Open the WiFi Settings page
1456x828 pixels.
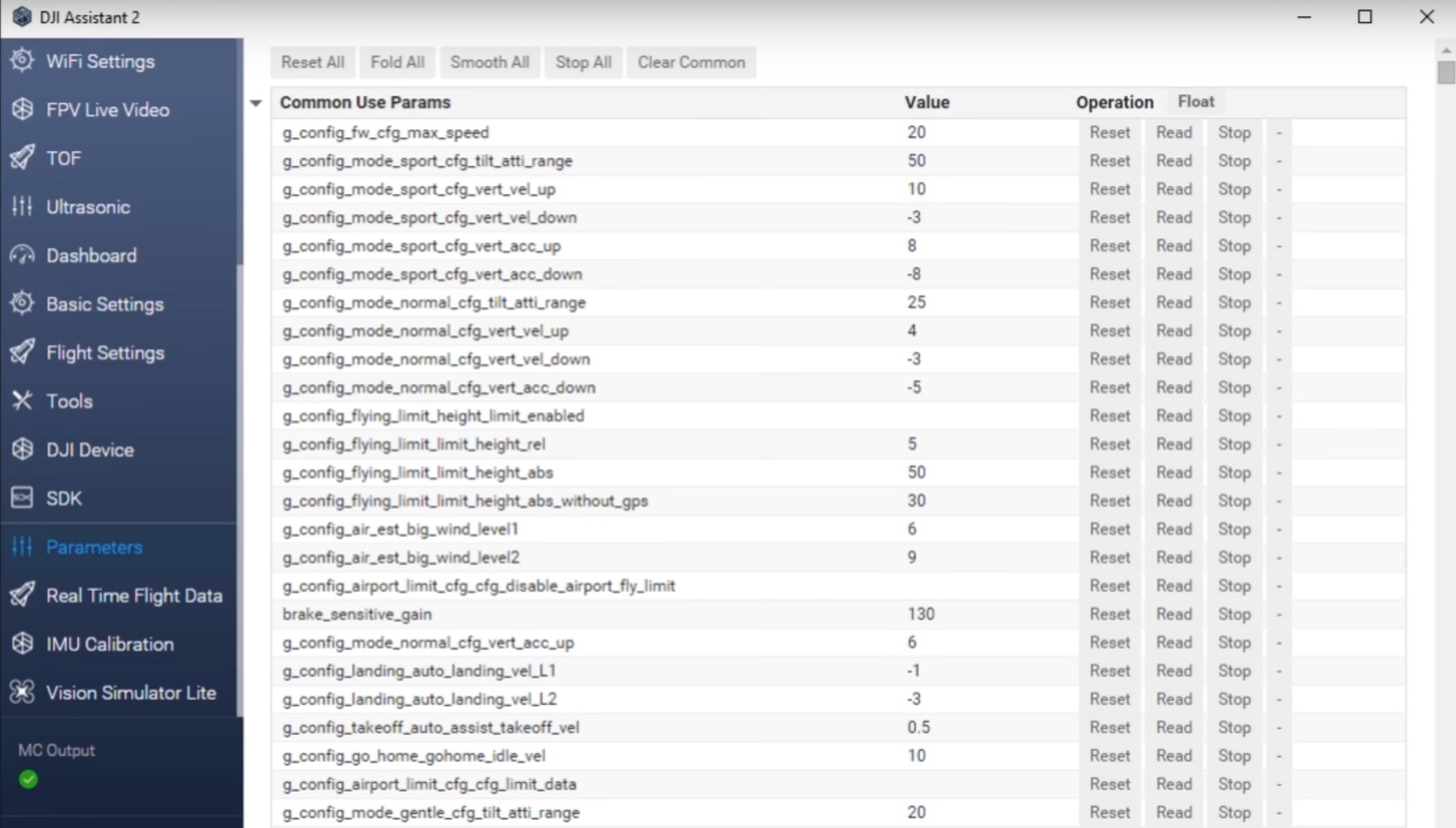pyautogui.click(x=100, y=61)
